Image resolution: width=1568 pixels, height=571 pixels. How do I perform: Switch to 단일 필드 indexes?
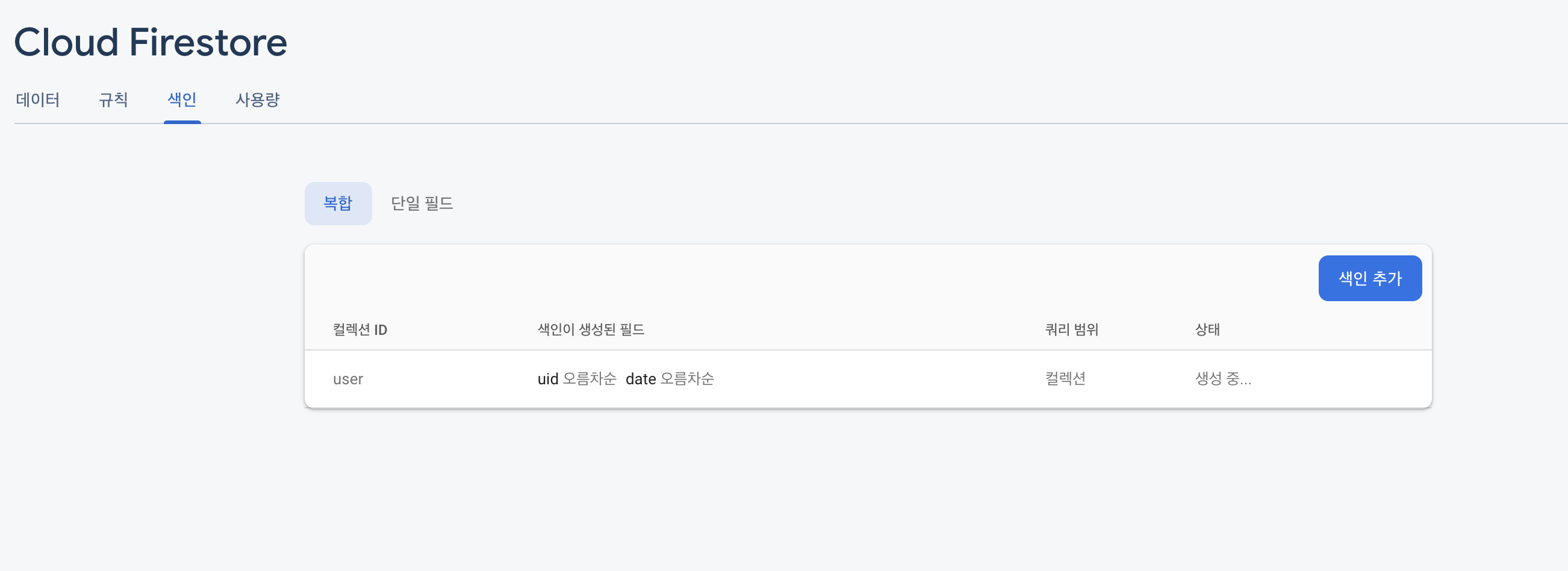point(422,204)
